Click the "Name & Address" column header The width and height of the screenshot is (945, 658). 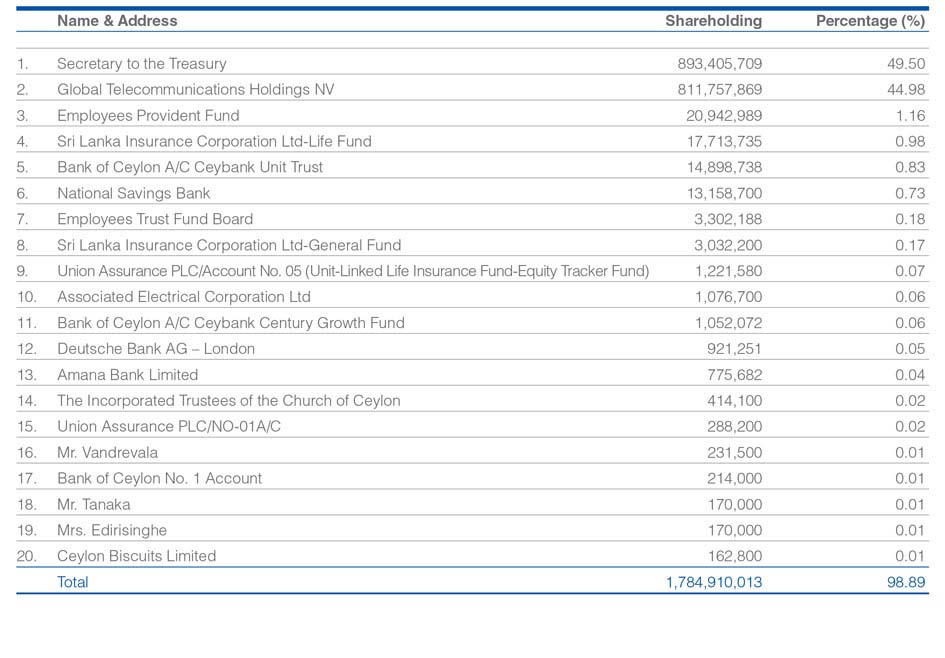[x=117, y=21]
